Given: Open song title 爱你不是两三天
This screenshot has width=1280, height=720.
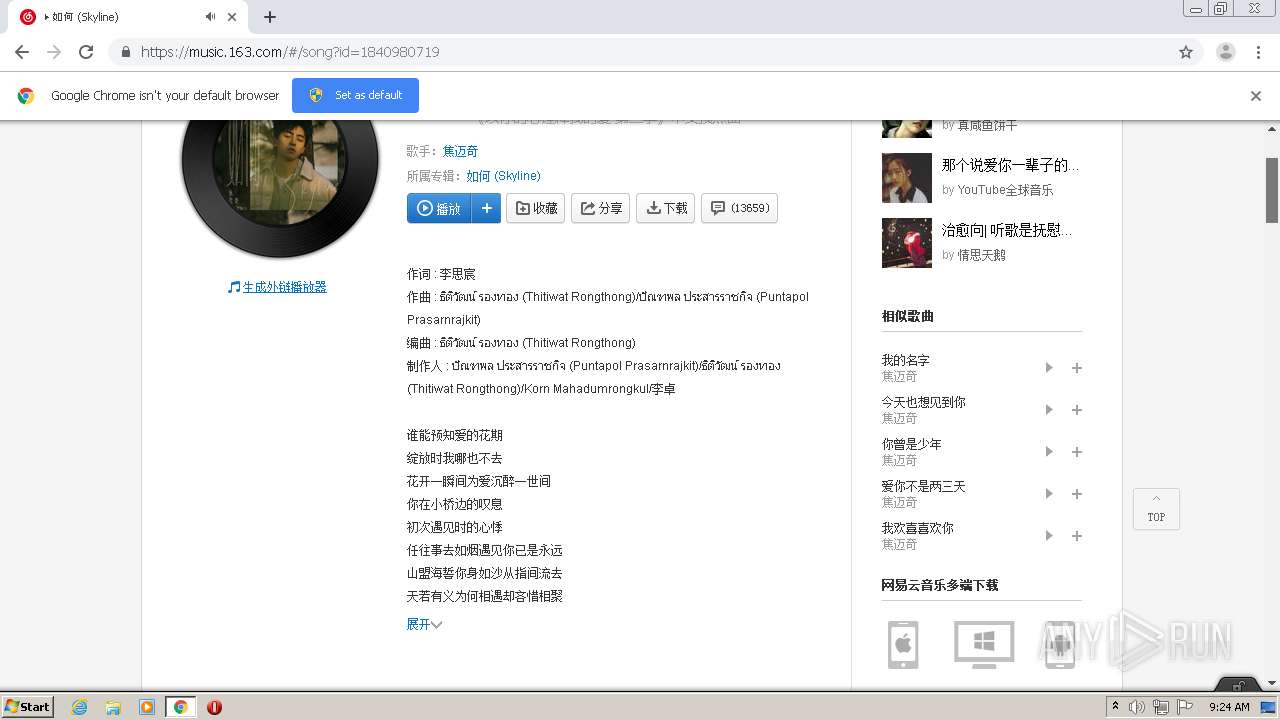Looking at the screenshot, I should [923, 486].
